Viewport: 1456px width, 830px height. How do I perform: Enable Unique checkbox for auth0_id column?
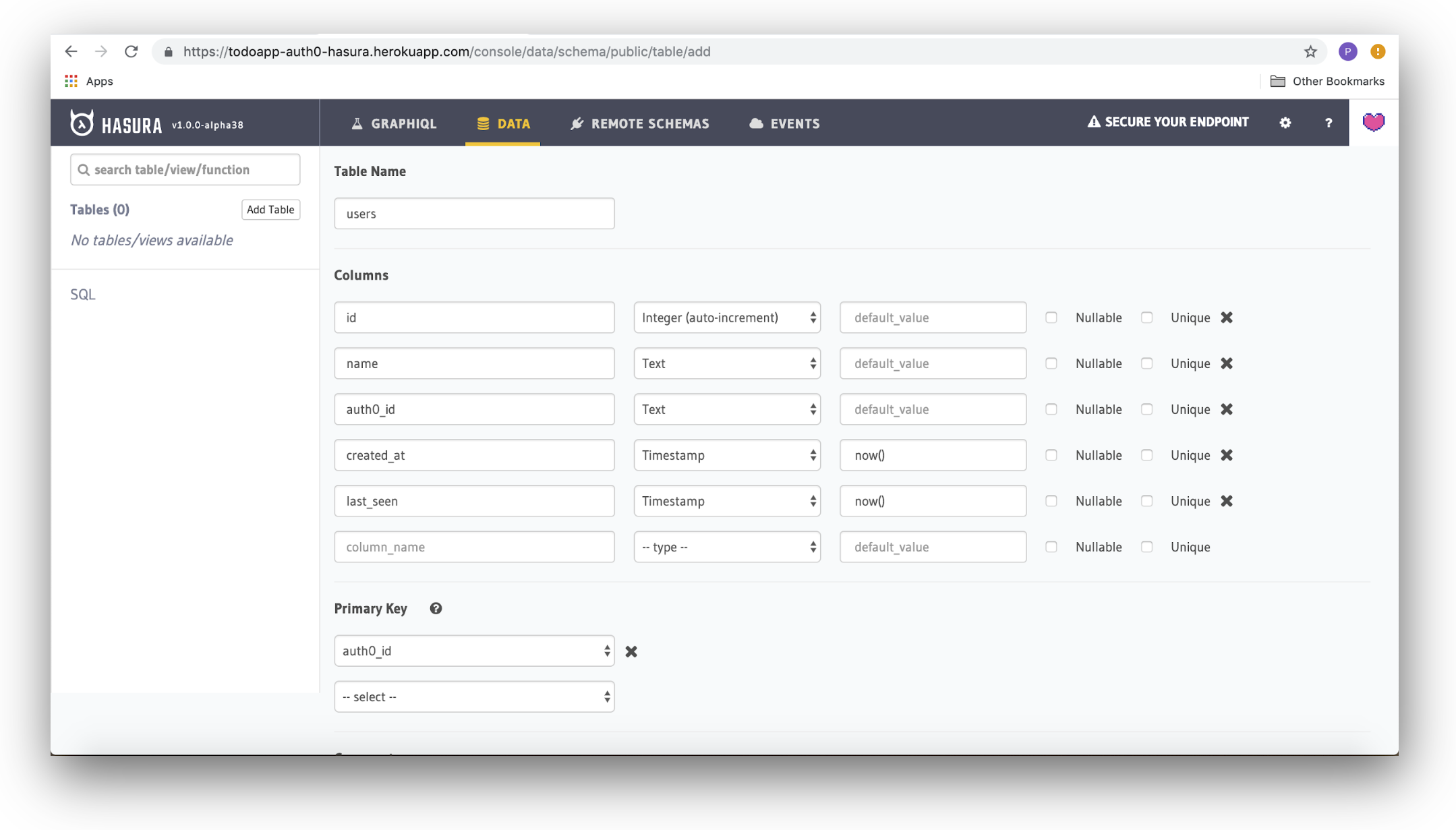[1147, 409]
